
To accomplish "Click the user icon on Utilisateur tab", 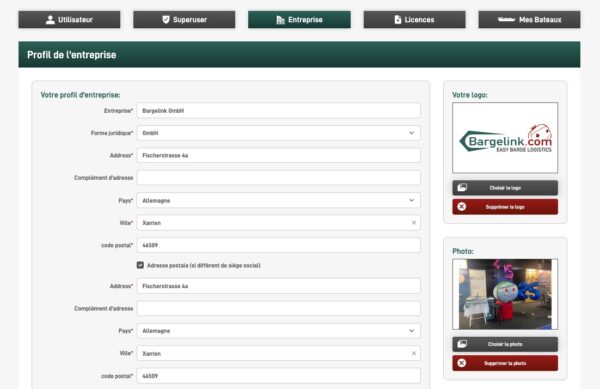I will 50,20.
